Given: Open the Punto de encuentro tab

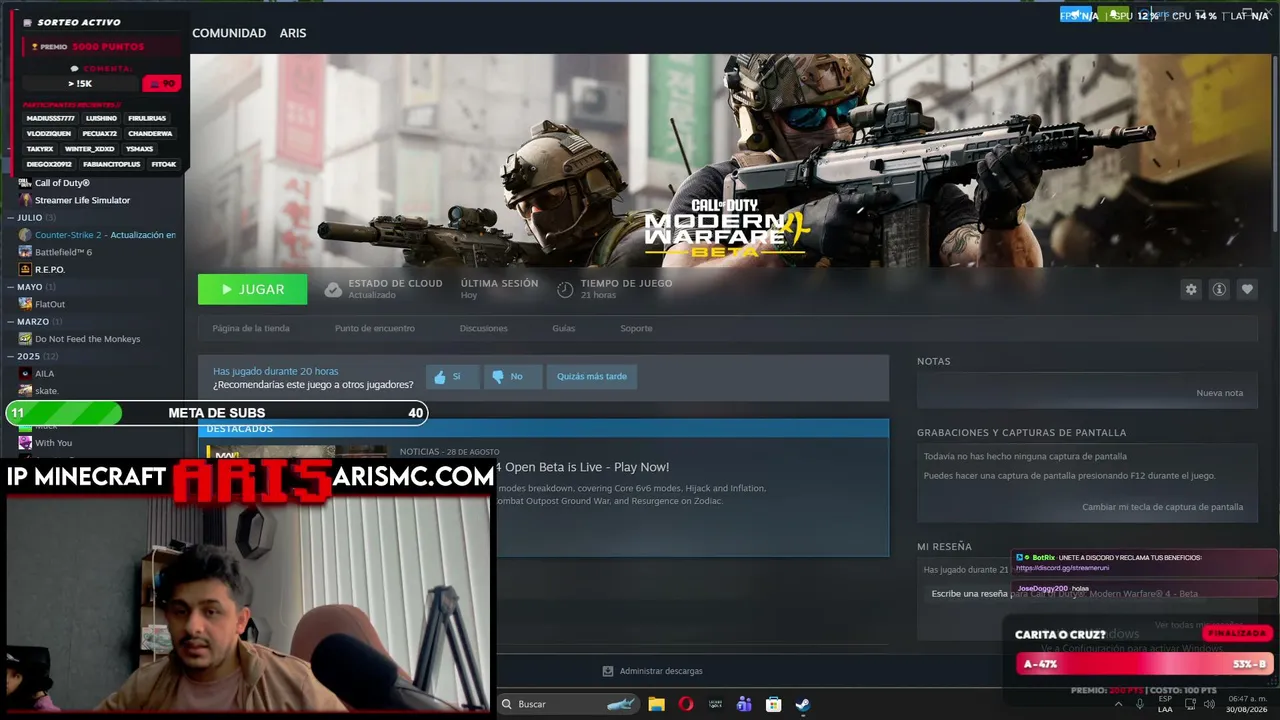Looking at the screenshot, I should [374, 328].
